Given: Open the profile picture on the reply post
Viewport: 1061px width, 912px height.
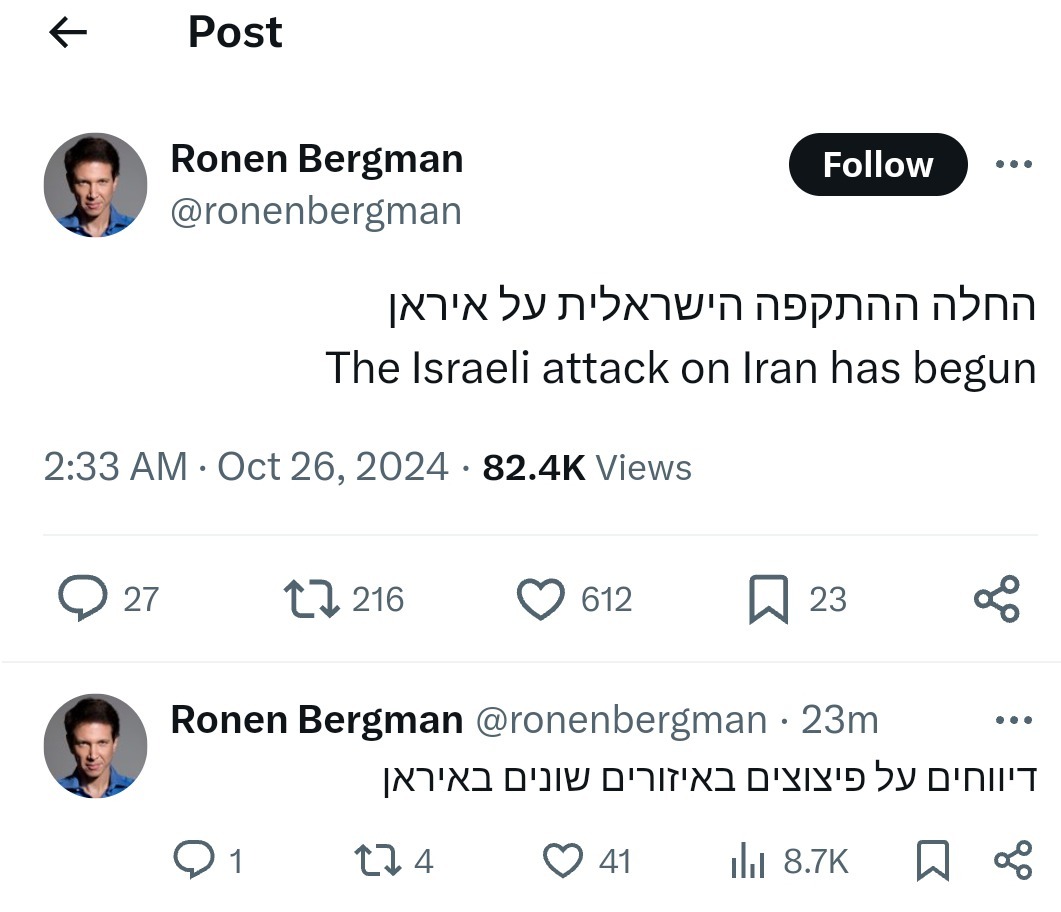Looking at the screenshot, I should point(95,746).
